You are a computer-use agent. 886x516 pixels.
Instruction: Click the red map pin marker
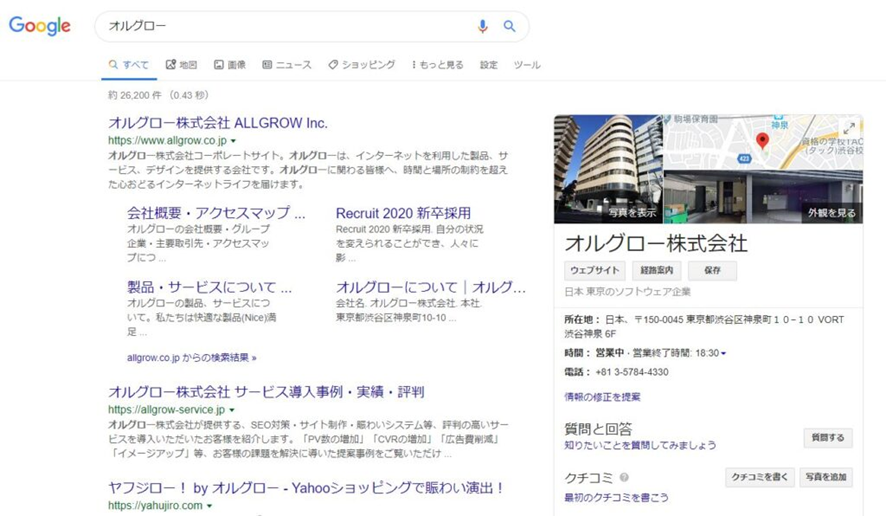point(762,141)
